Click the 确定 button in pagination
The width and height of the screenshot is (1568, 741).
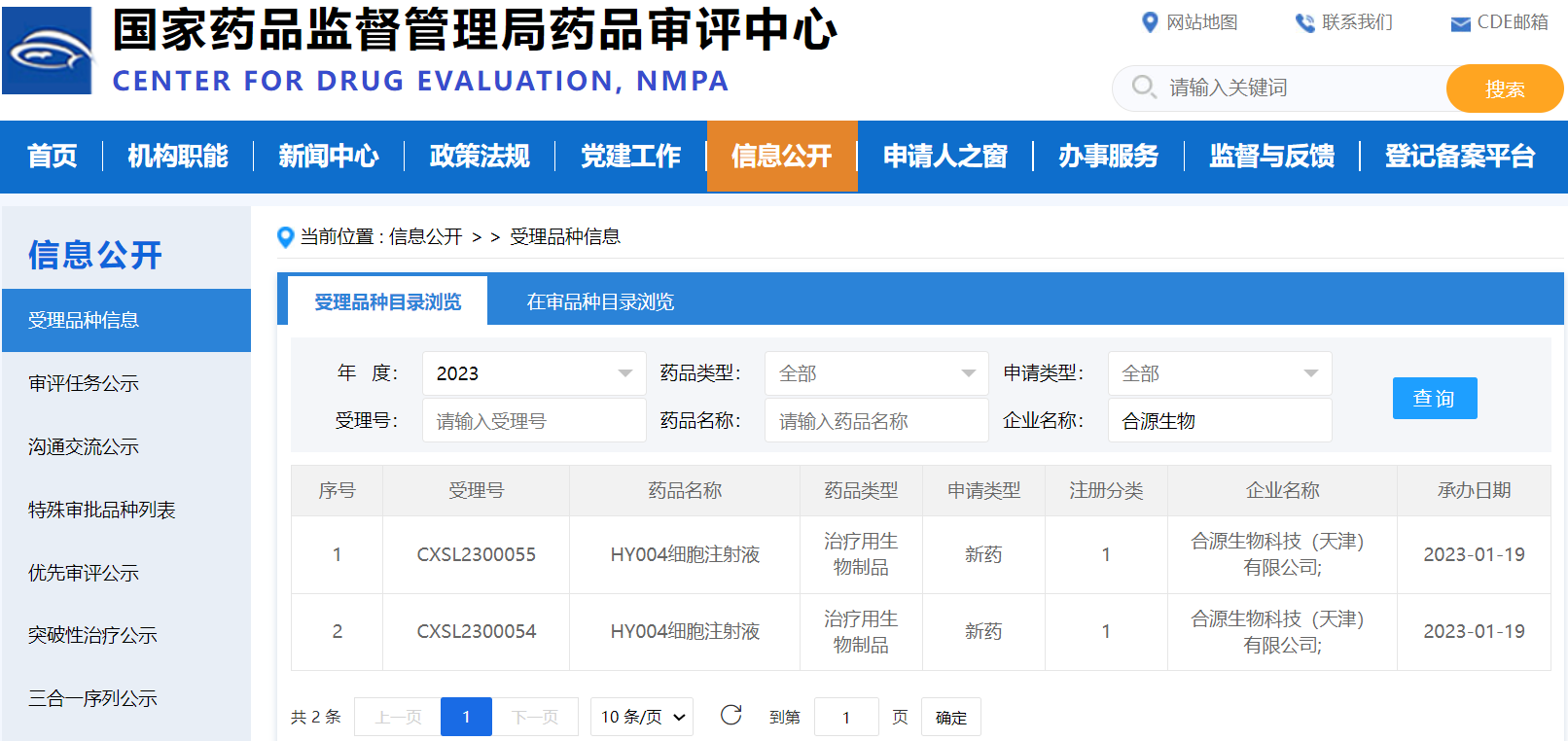point(951,717)
